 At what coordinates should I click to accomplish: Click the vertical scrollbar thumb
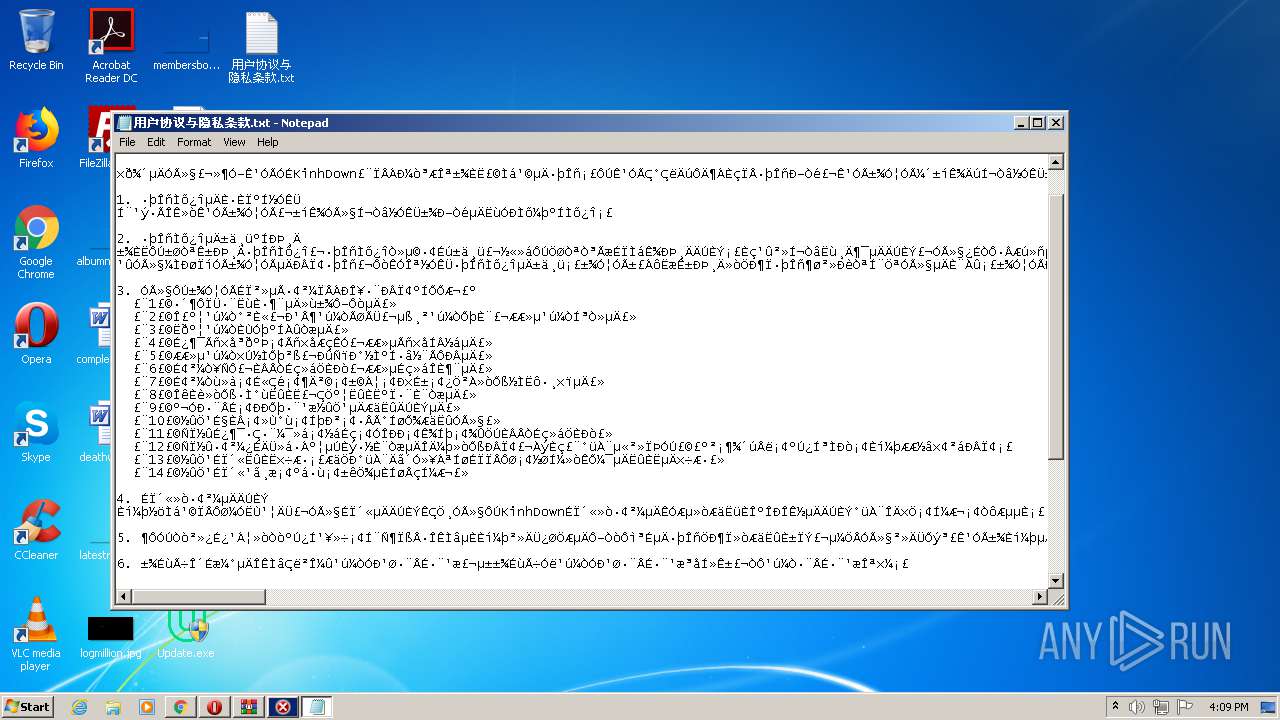(x=1055, y=325)
